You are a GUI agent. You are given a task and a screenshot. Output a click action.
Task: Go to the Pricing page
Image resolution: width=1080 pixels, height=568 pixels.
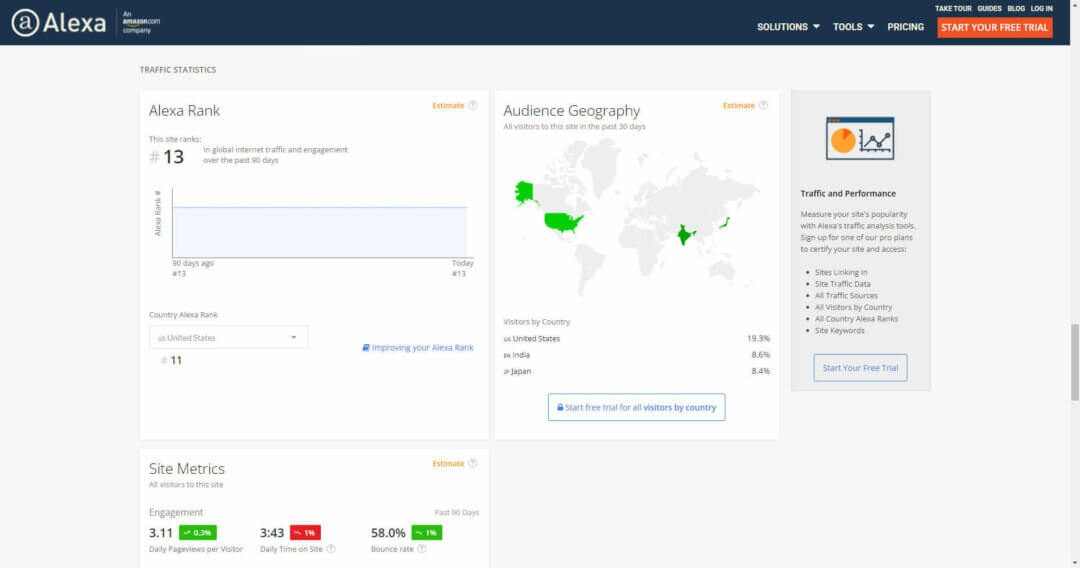coord(905,27)
